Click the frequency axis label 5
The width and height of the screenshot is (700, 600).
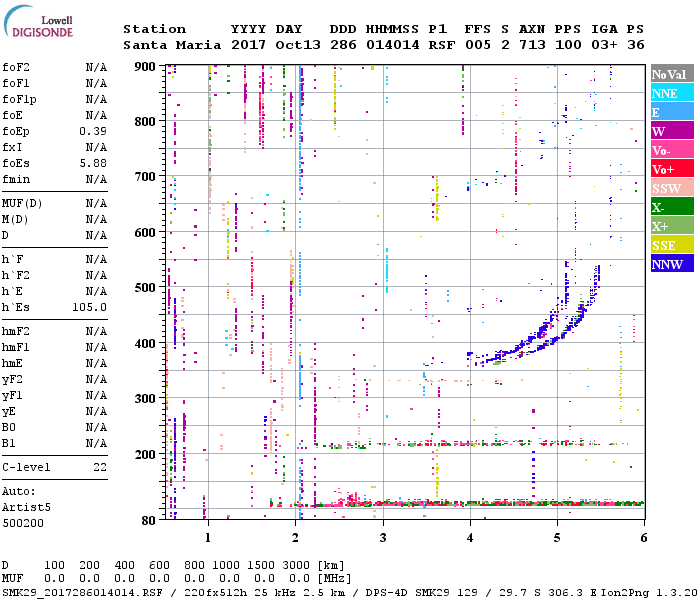pyautogui.click(x=557, y=538)
